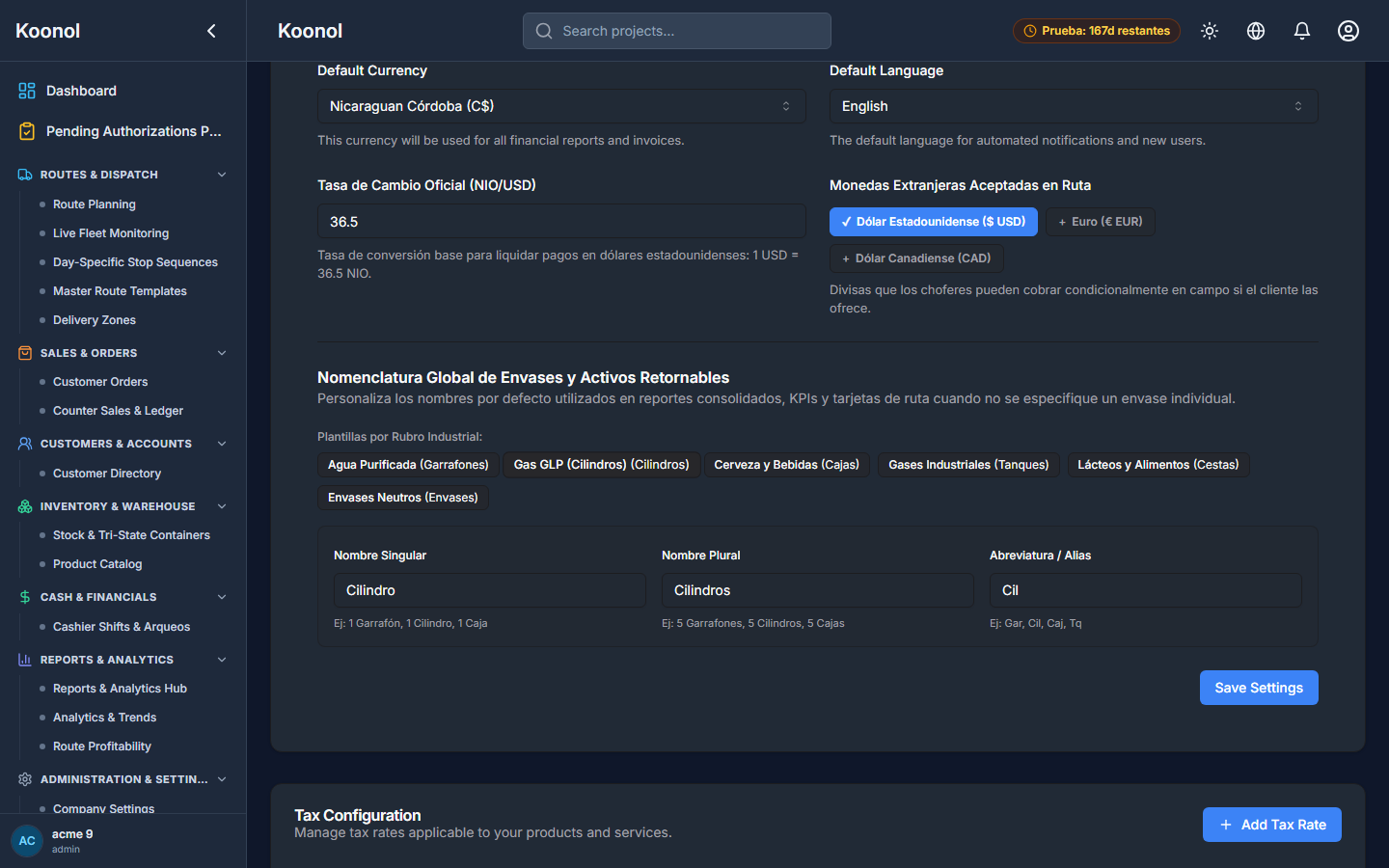Enable Euro (€ EUR) as accepted currency

pyautogui.click(x=1101, y=222)
